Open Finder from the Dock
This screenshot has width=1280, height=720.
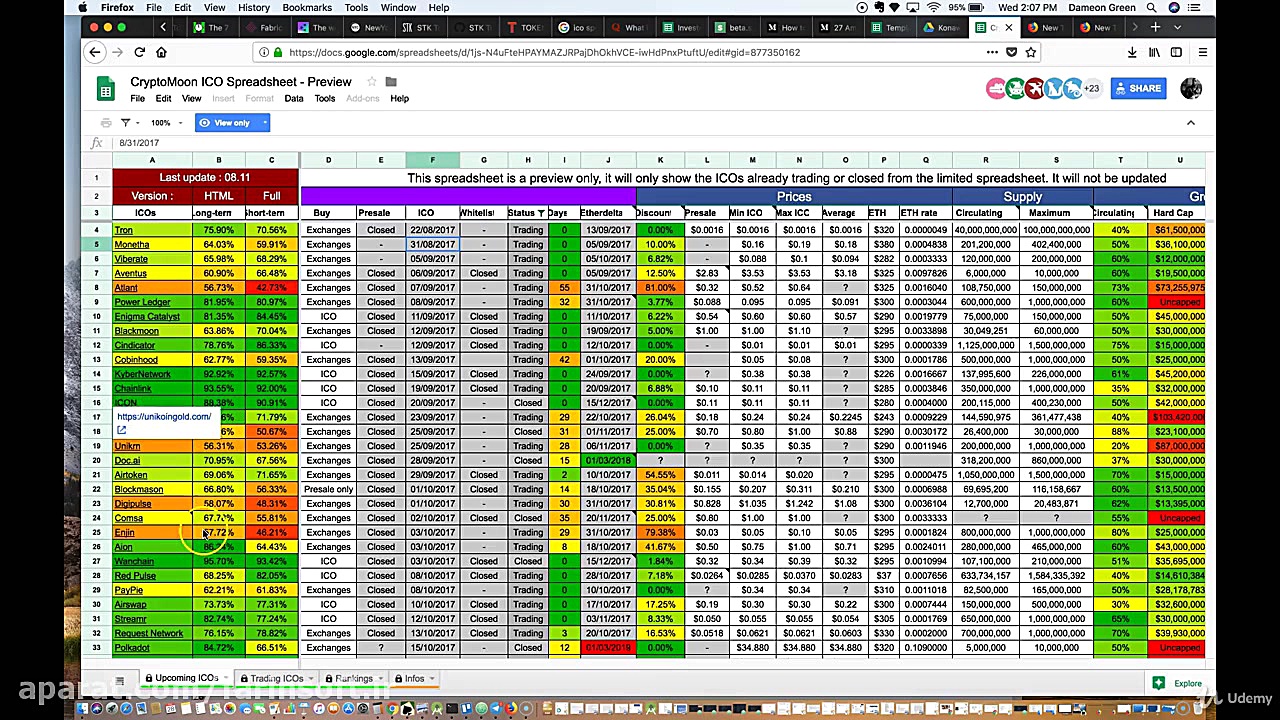coord(84,709)
